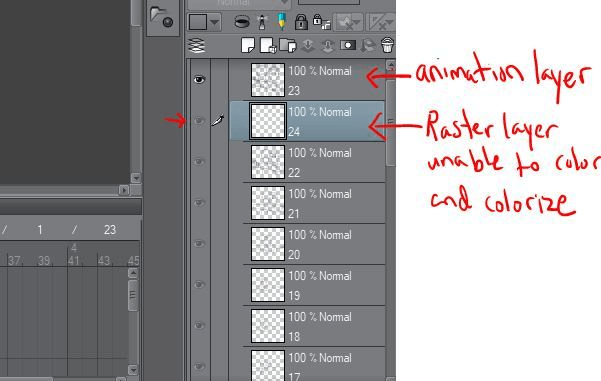Screen dimensions: 601x381
Task: Set layer as reference layer lighthouse icon
Action: click(x=262, y=22)
